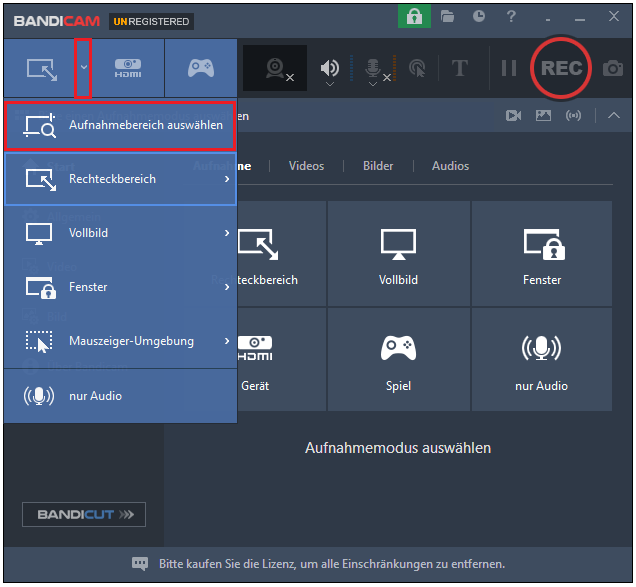Toggle text overlay tool
Screen dimensions: 636x587
pos(460,68)
